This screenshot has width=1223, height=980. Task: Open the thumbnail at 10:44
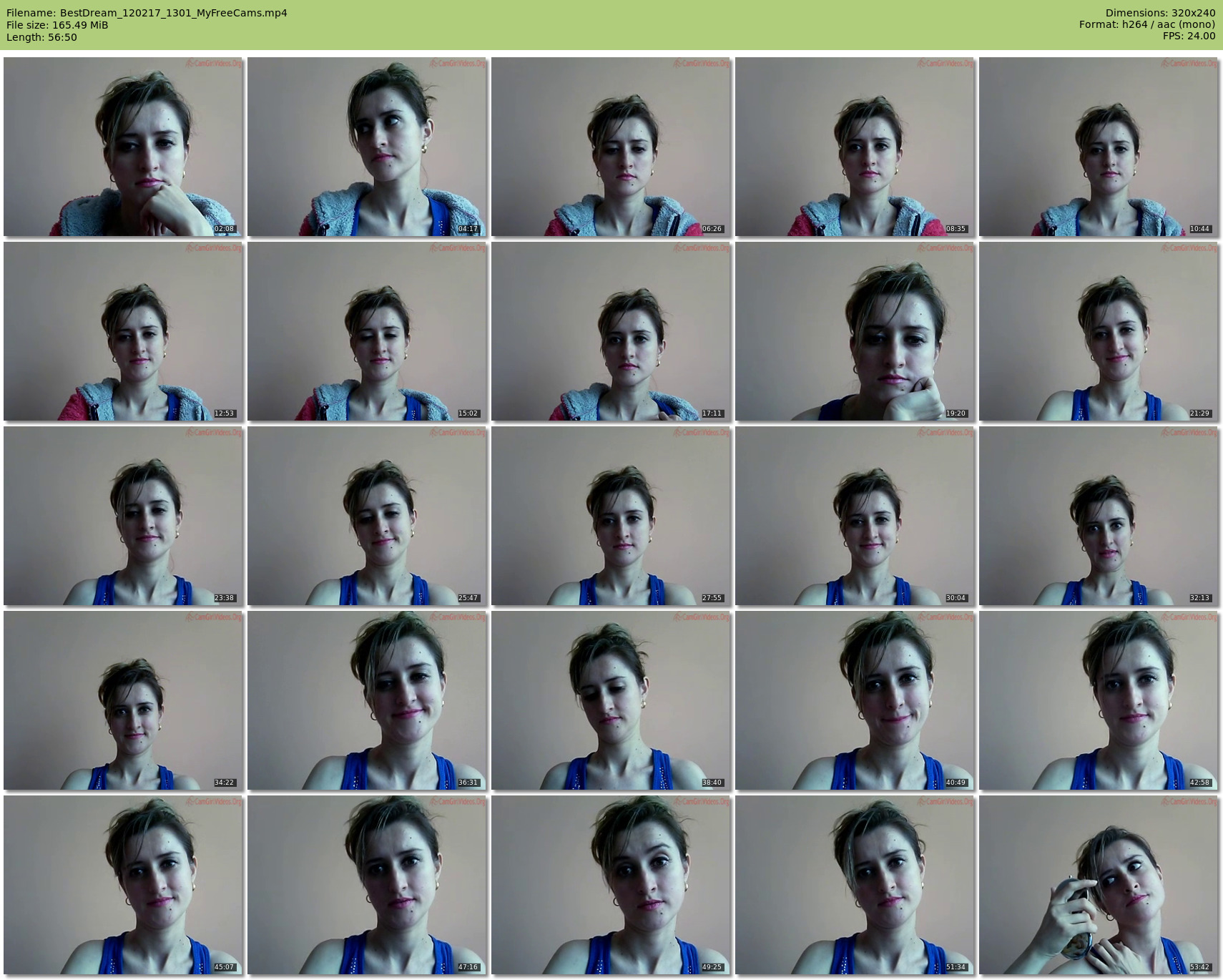click(1099, 147)
